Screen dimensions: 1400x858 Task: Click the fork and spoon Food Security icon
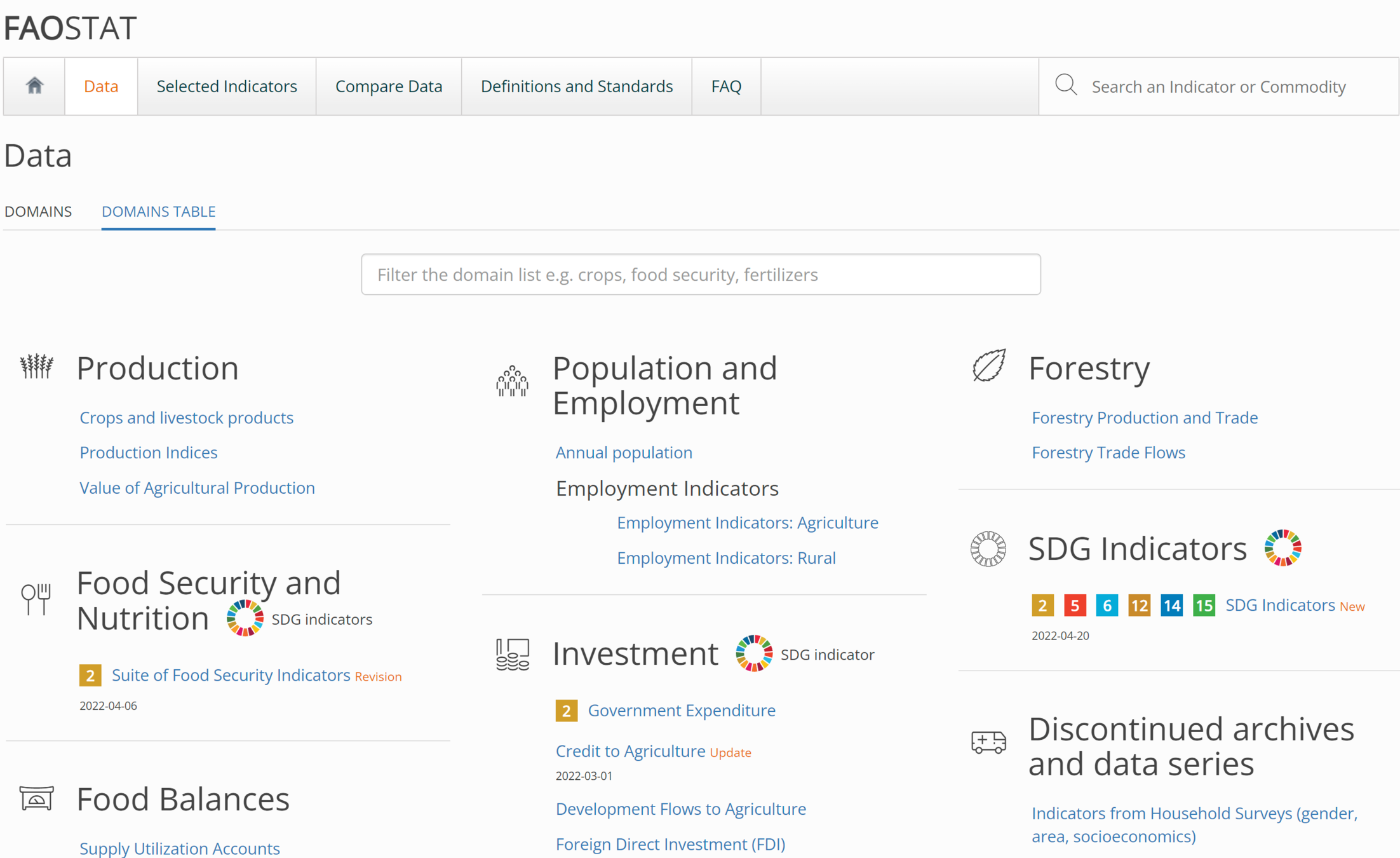36,599
